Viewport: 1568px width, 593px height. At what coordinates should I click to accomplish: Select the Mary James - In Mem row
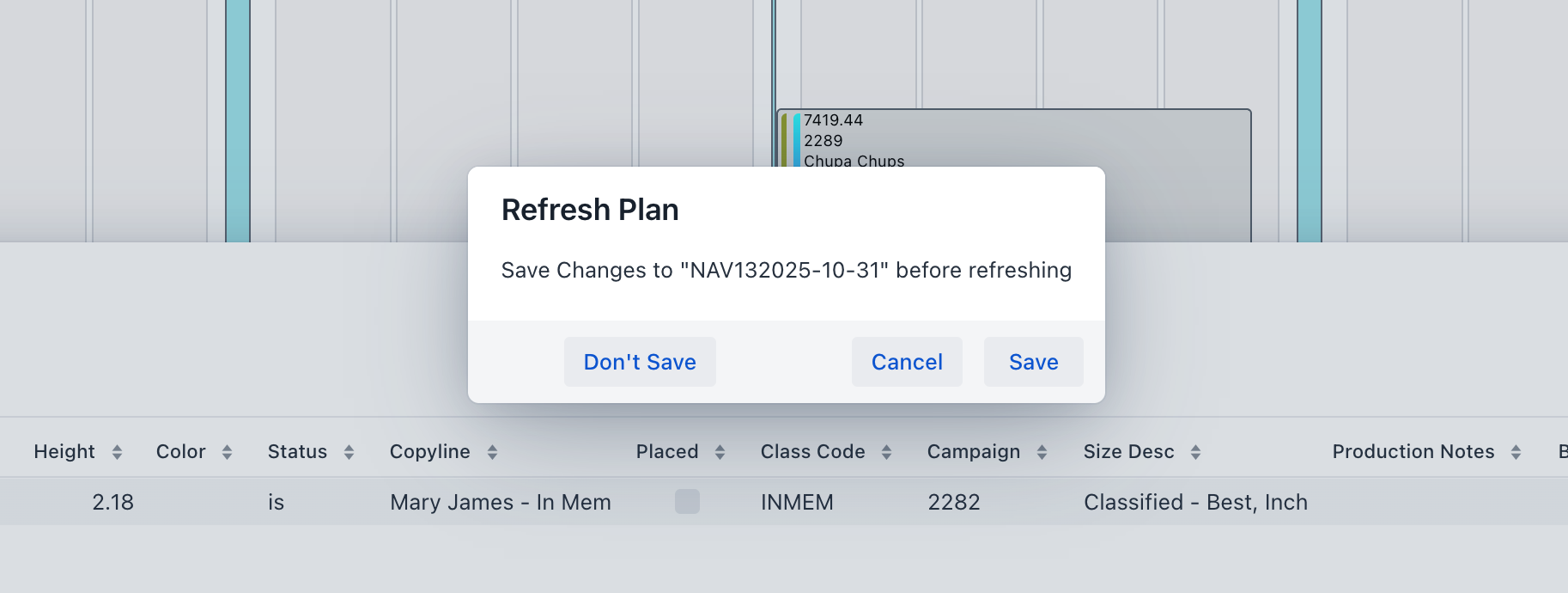point(500,502)
